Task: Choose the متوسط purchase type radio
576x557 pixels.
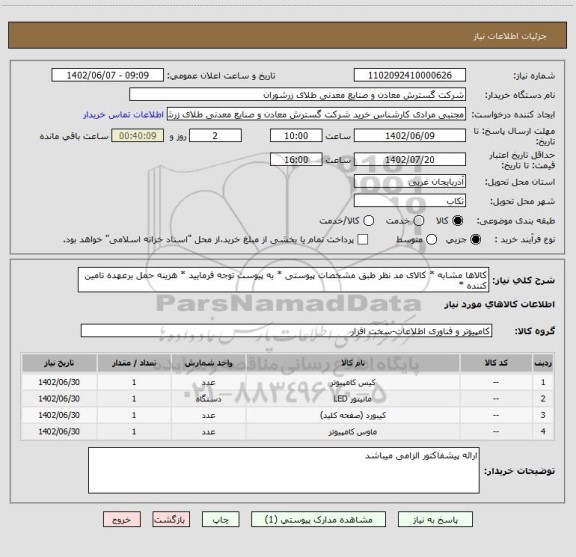Action: [431, 240]
